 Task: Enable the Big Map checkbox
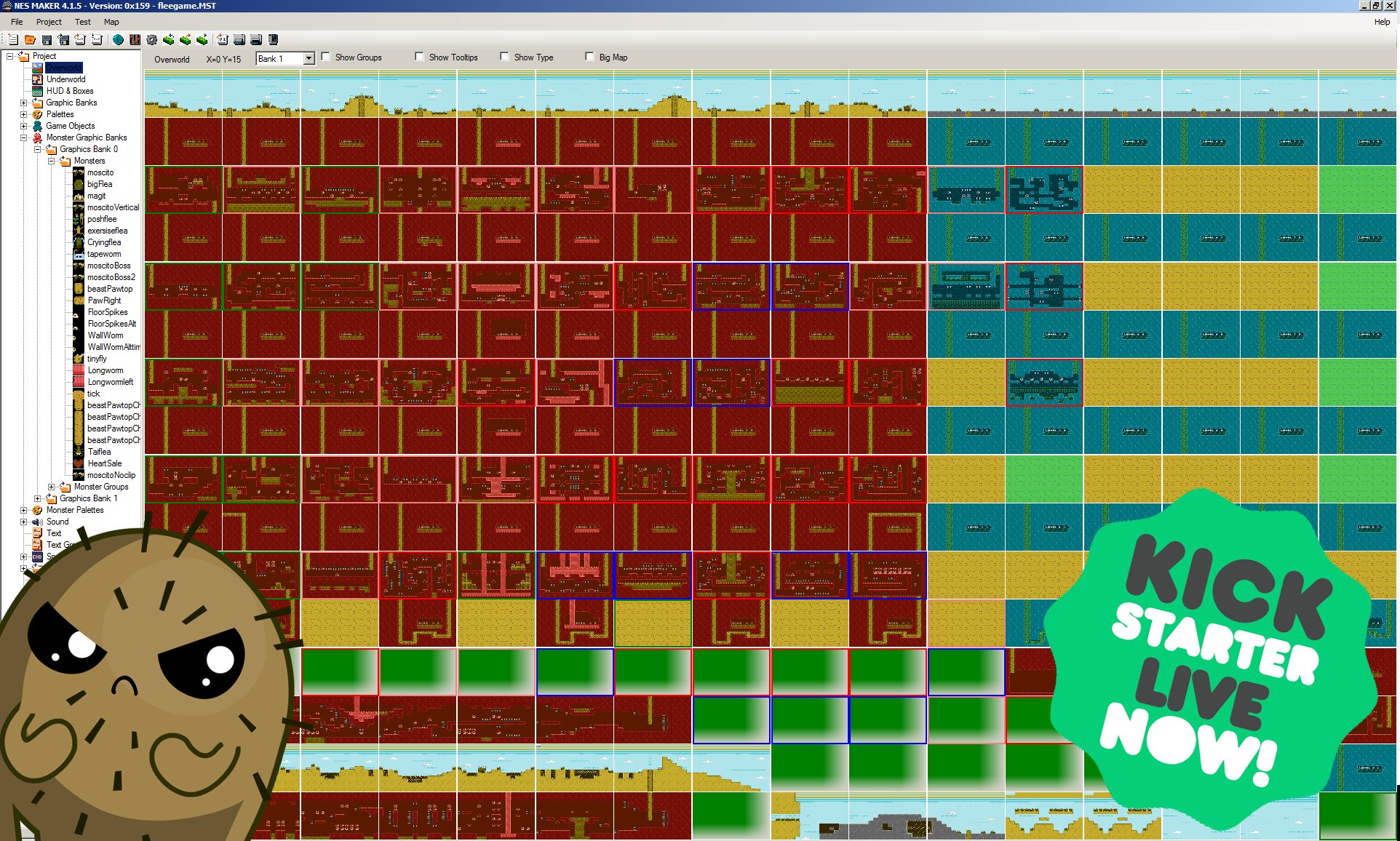tap(589, 57)
